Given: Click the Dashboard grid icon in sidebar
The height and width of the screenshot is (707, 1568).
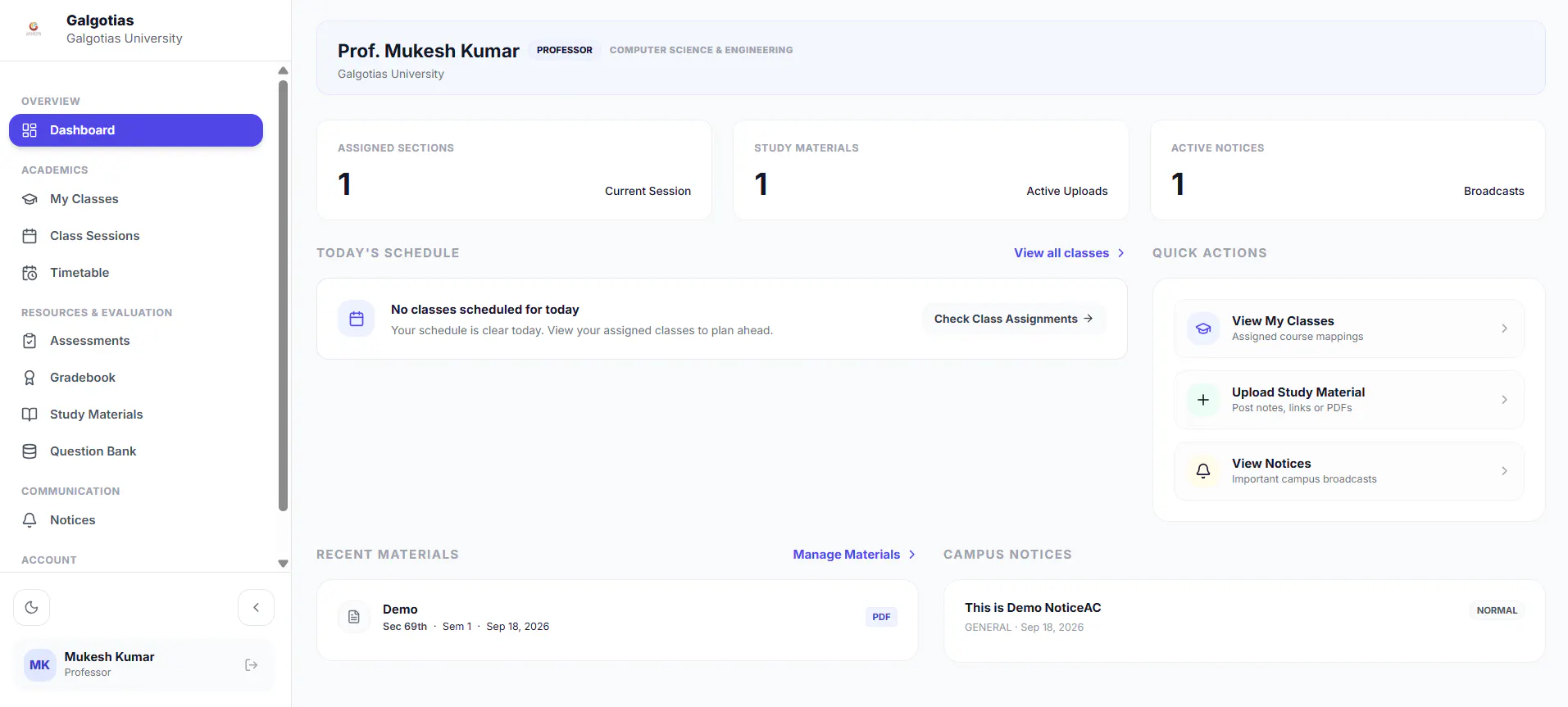Looking at the screenshot, I should pos(30,130).
